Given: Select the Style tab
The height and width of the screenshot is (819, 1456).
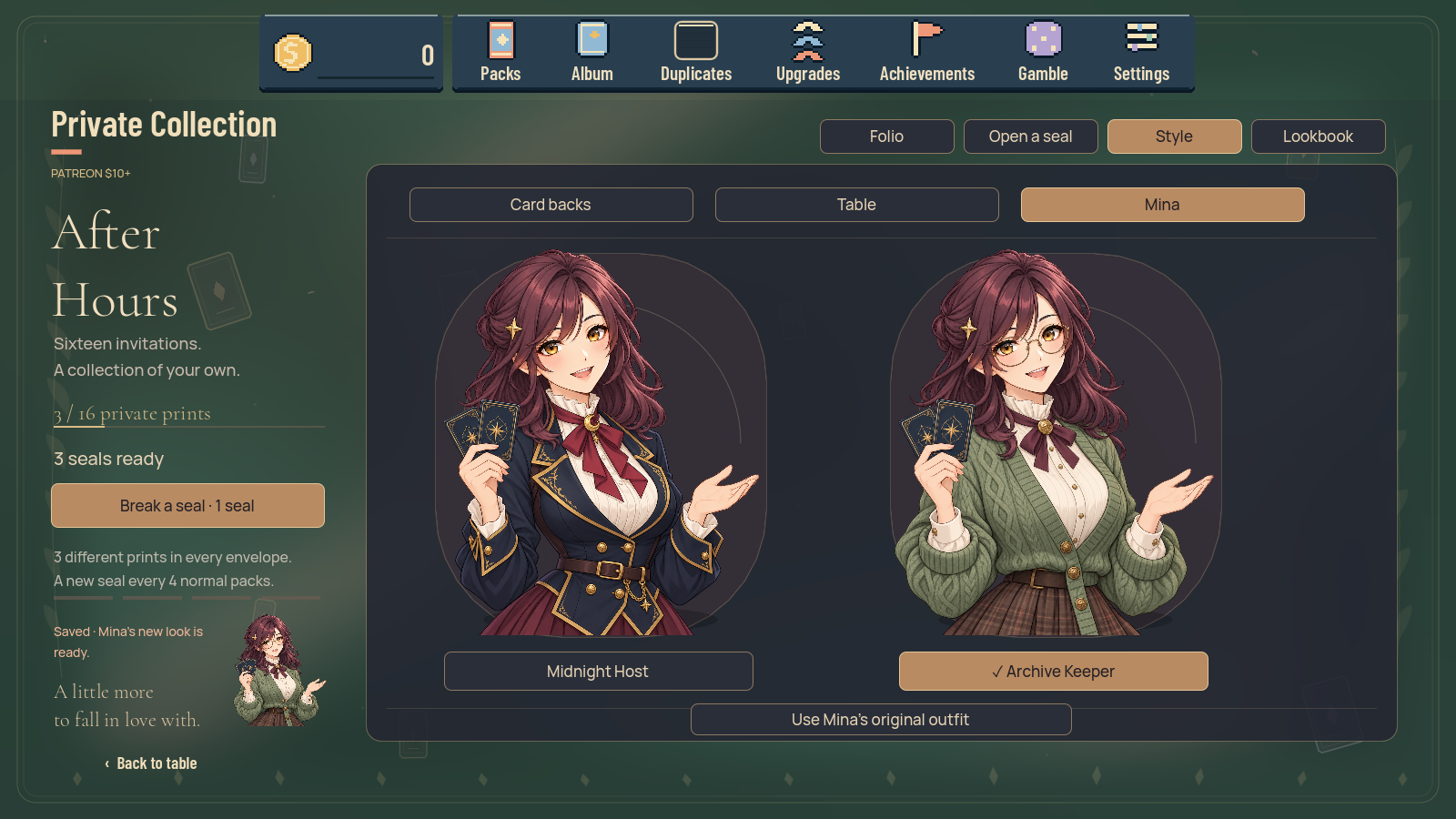Looking at the screenshot, I should [x=1175, y=136].
